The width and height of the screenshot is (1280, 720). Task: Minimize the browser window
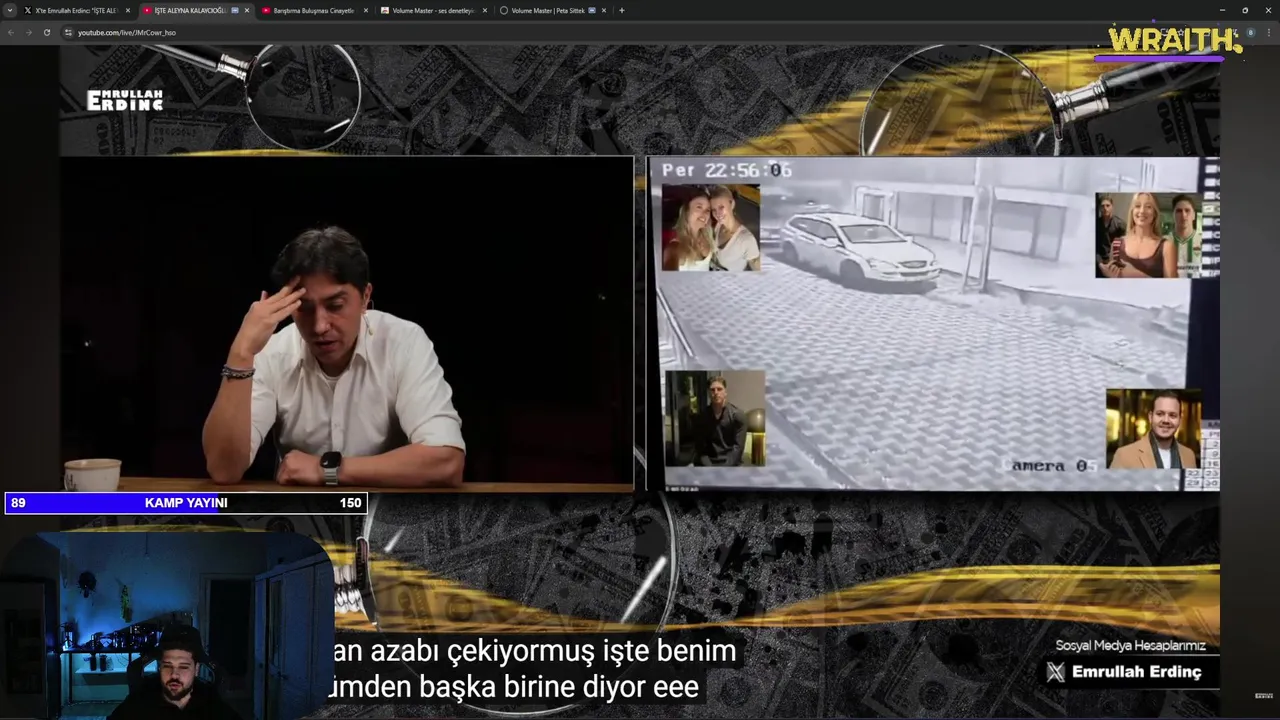tap(1221, 10)
